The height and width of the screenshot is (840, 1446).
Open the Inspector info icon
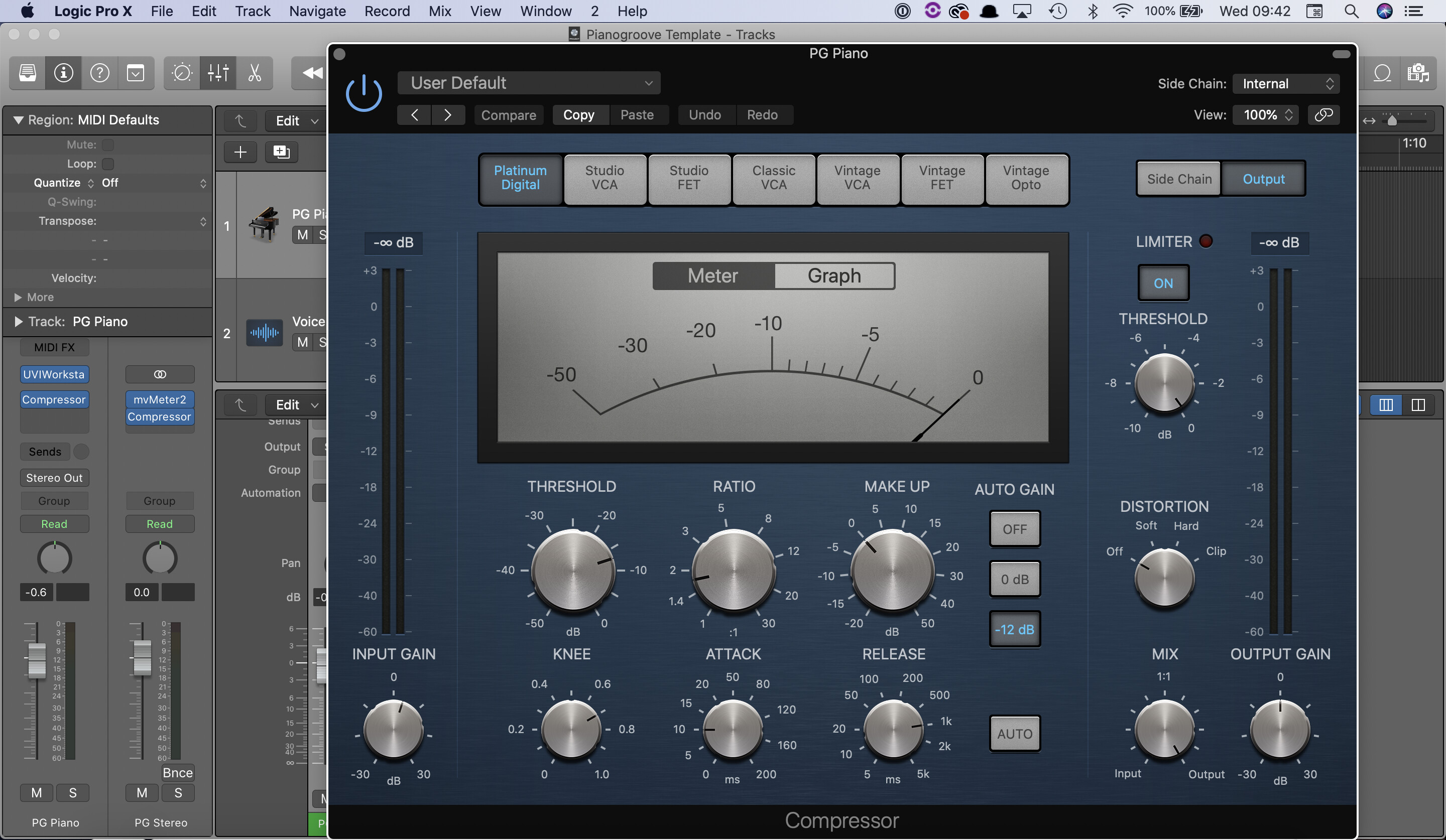coord(63,73)
